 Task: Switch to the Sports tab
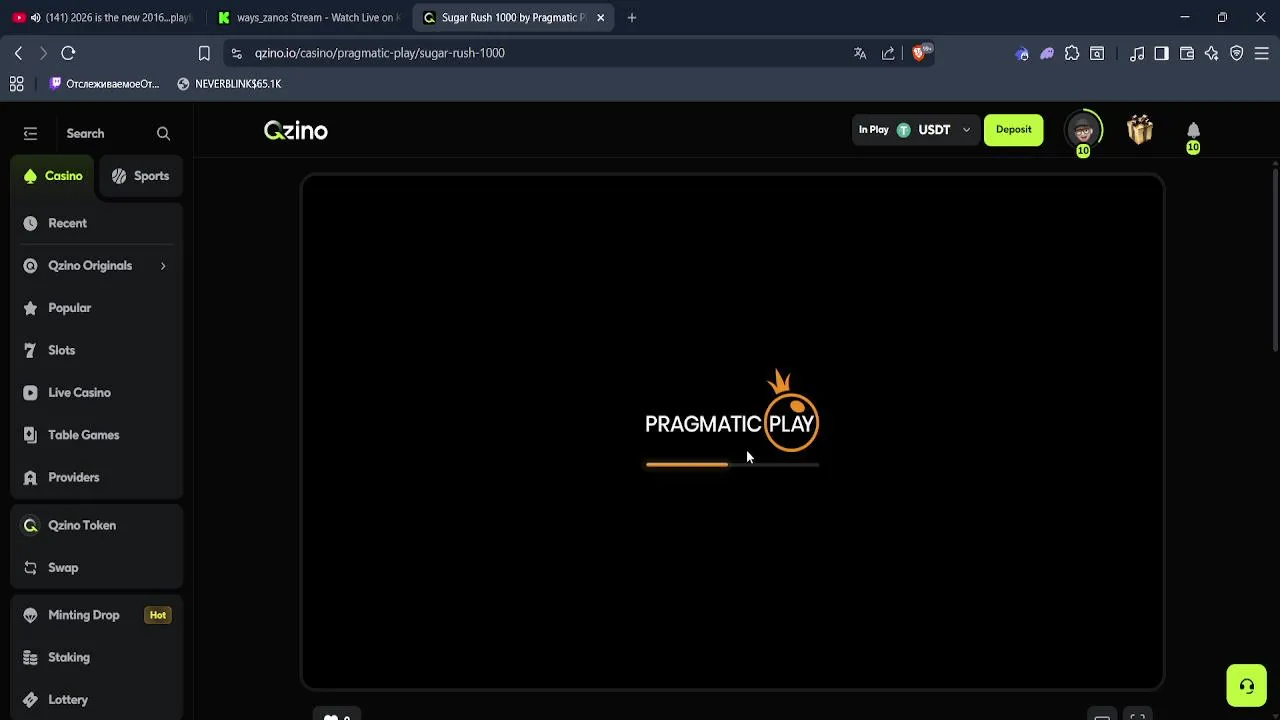[x=141, y=176]
